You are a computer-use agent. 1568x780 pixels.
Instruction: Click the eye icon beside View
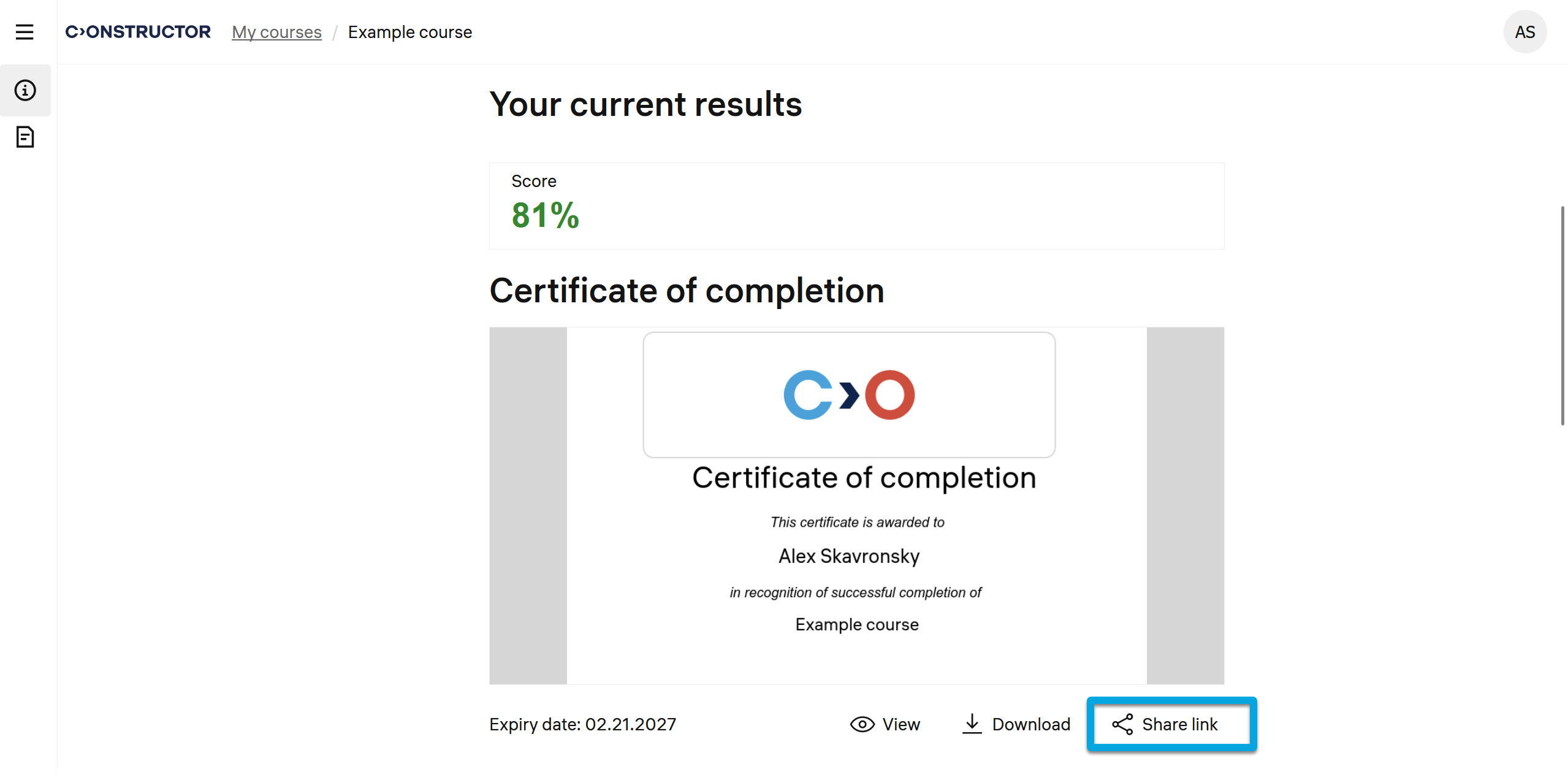862,724
